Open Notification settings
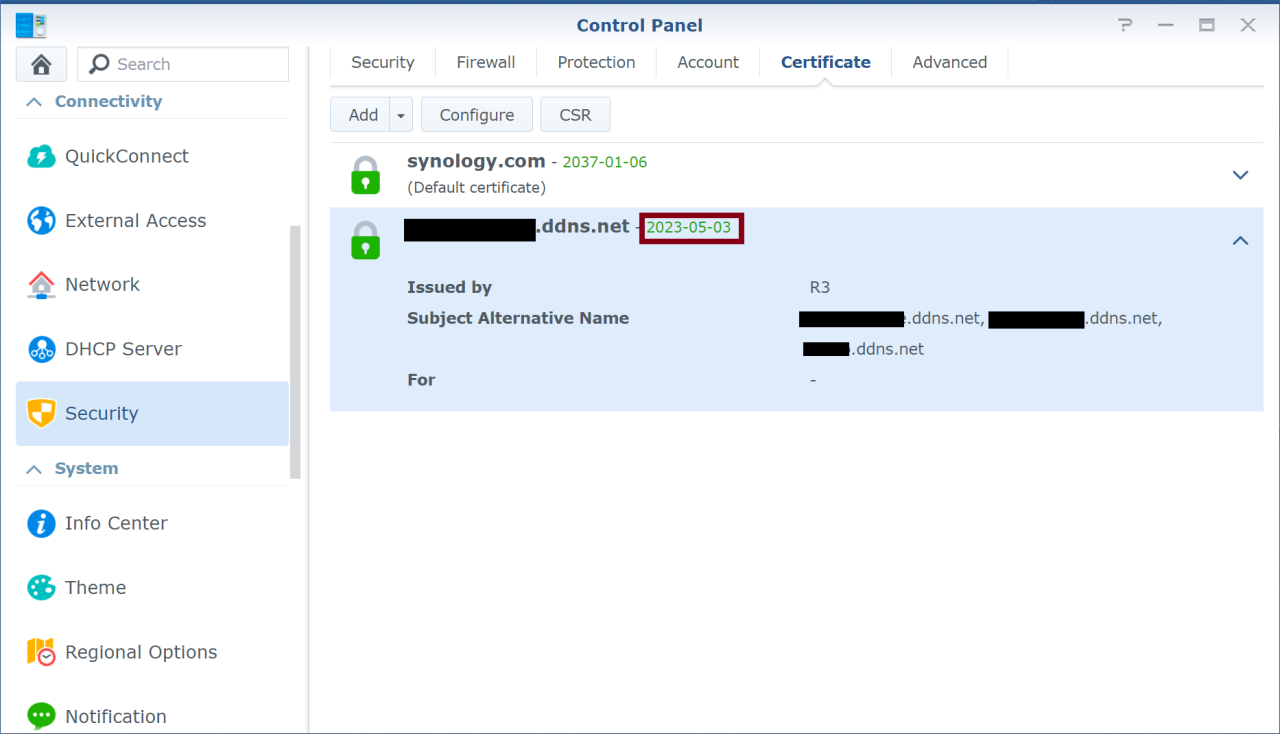This screenshot has width=1280, height=734. click(x=116, y=716)
